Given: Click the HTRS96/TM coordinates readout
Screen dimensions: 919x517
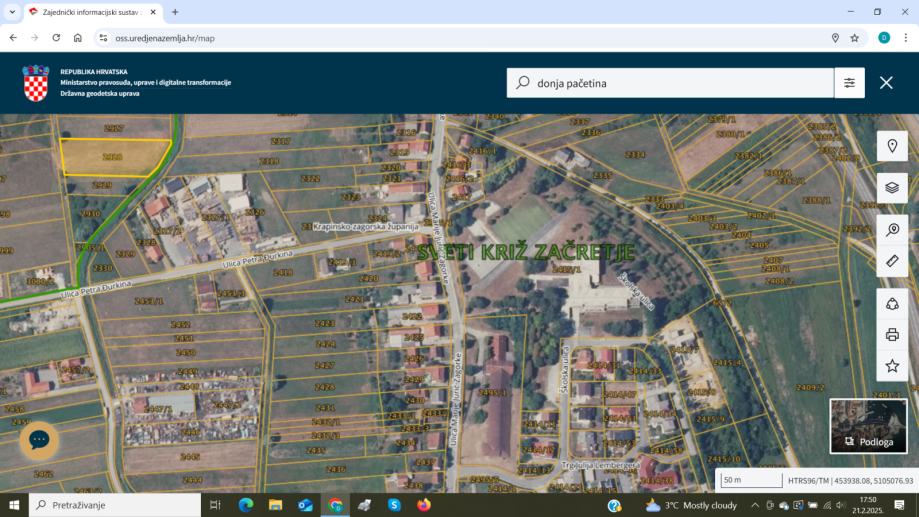Looking at the screenshot, I should [850, 480].
